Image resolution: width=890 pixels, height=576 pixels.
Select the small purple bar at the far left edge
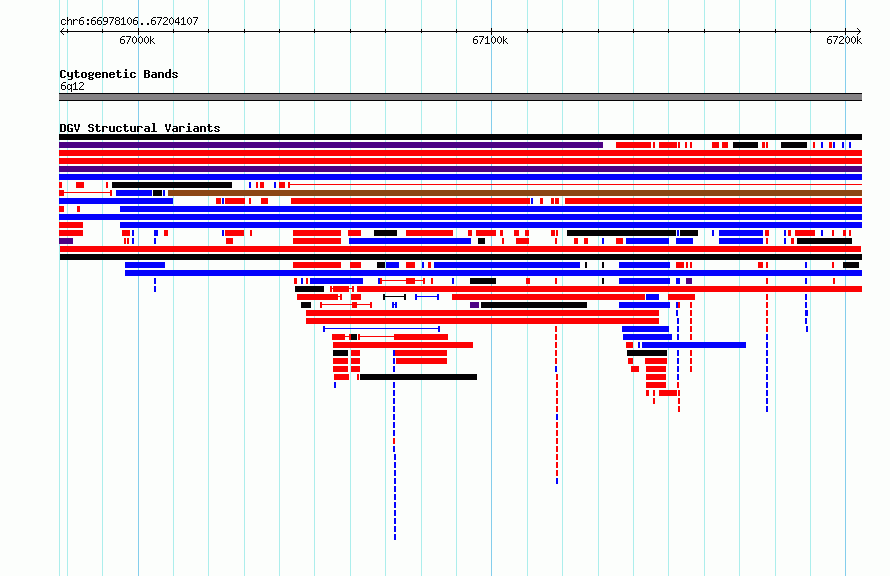tap(66, 241)
